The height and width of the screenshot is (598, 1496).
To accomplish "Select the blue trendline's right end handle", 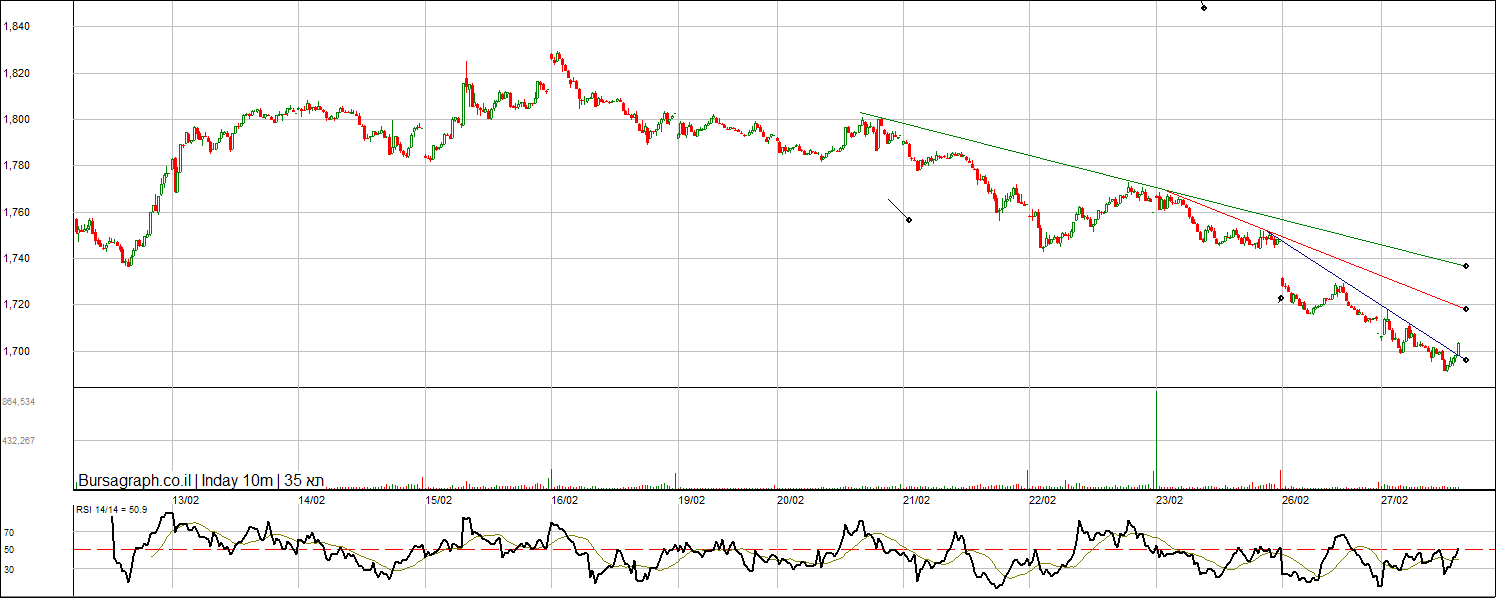I will [x=1466, y=360].
